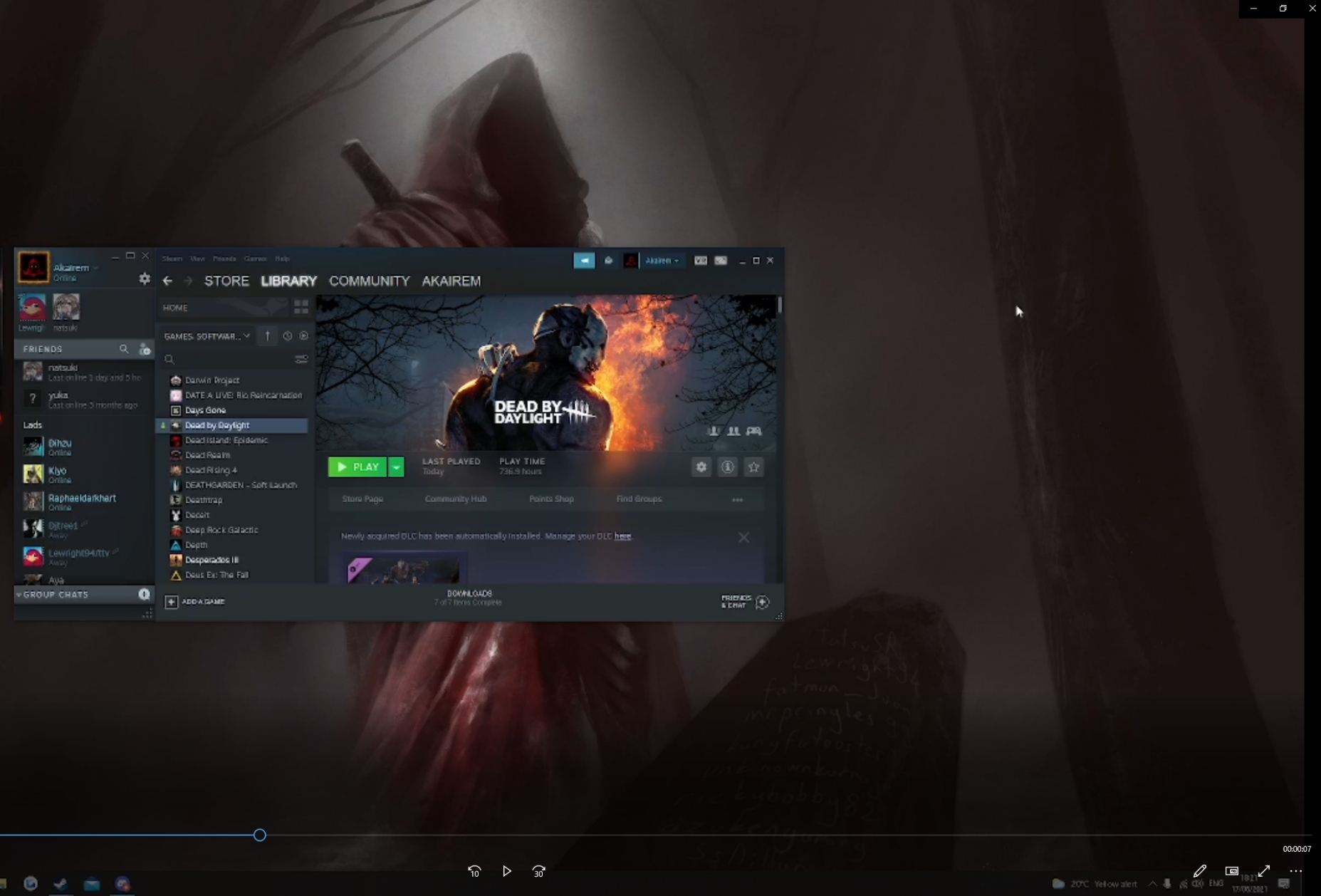Open Steam announcements megaphone button
Image resolution: width=1321 pixels, height=896 pixels.
tap(584, 261)
